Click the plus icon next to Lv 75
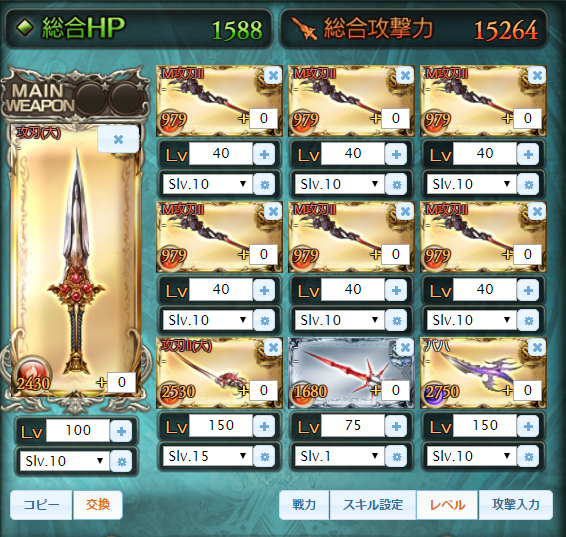 coord(396,426)
